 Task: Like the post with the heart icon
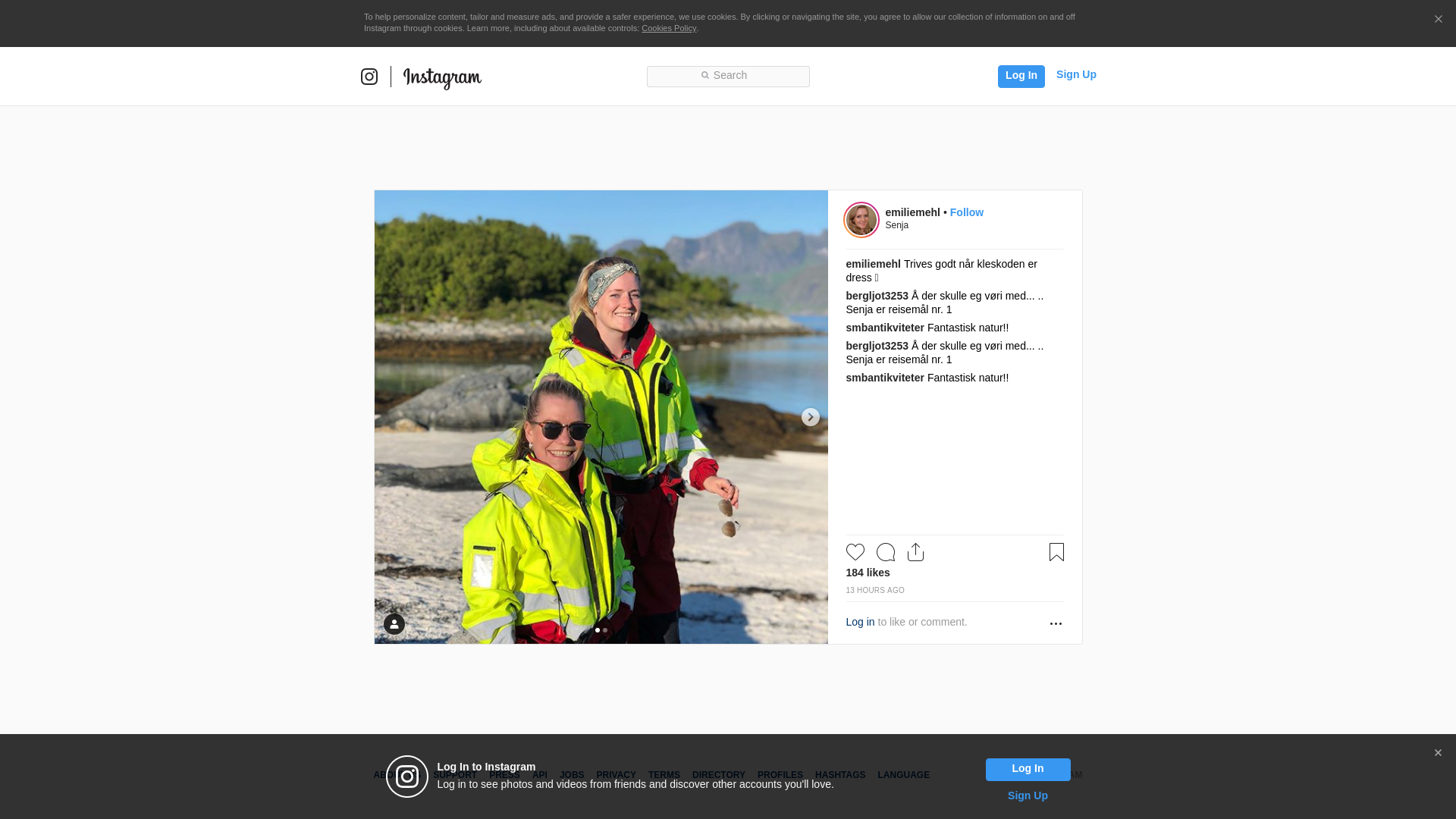[855, 552]
